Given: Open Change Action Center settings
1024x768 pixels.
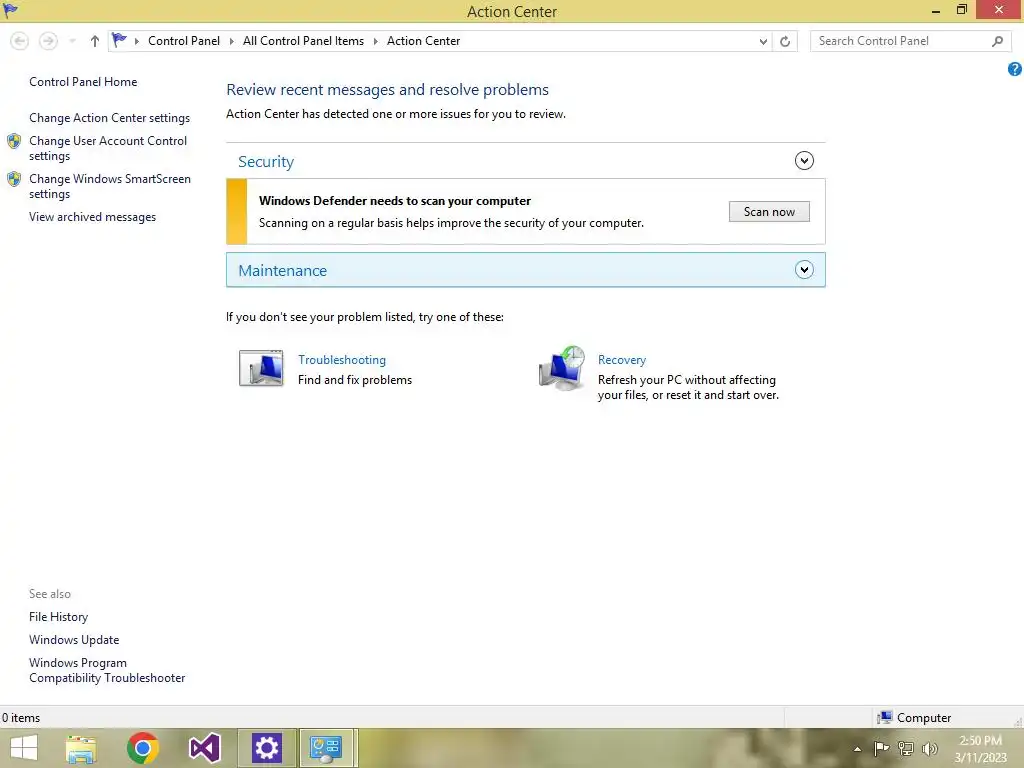Looking at the screenshot, I should coord(110,118).
